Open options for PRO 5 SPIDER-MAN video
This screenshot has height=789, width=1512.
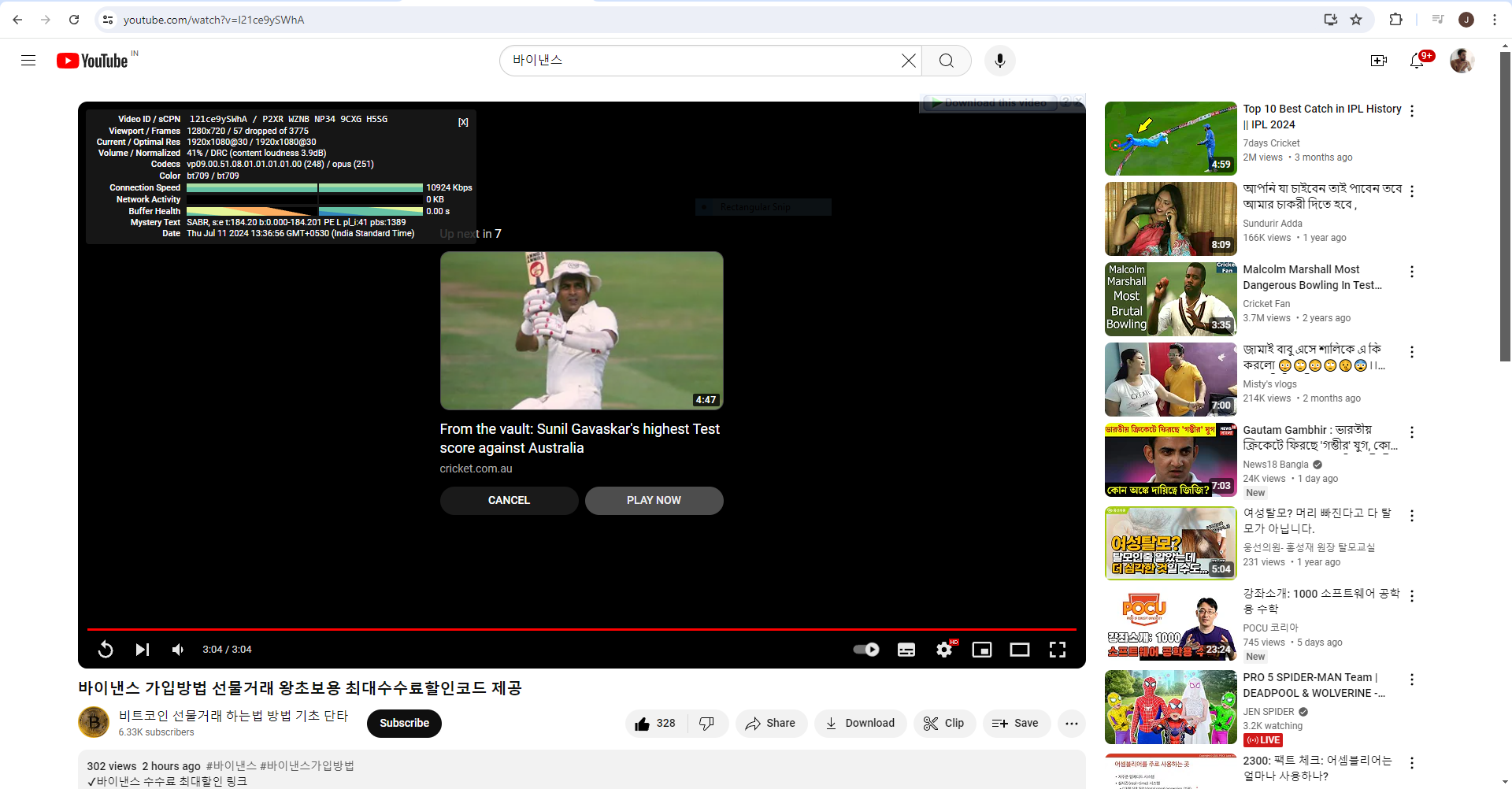point(1412,680)
